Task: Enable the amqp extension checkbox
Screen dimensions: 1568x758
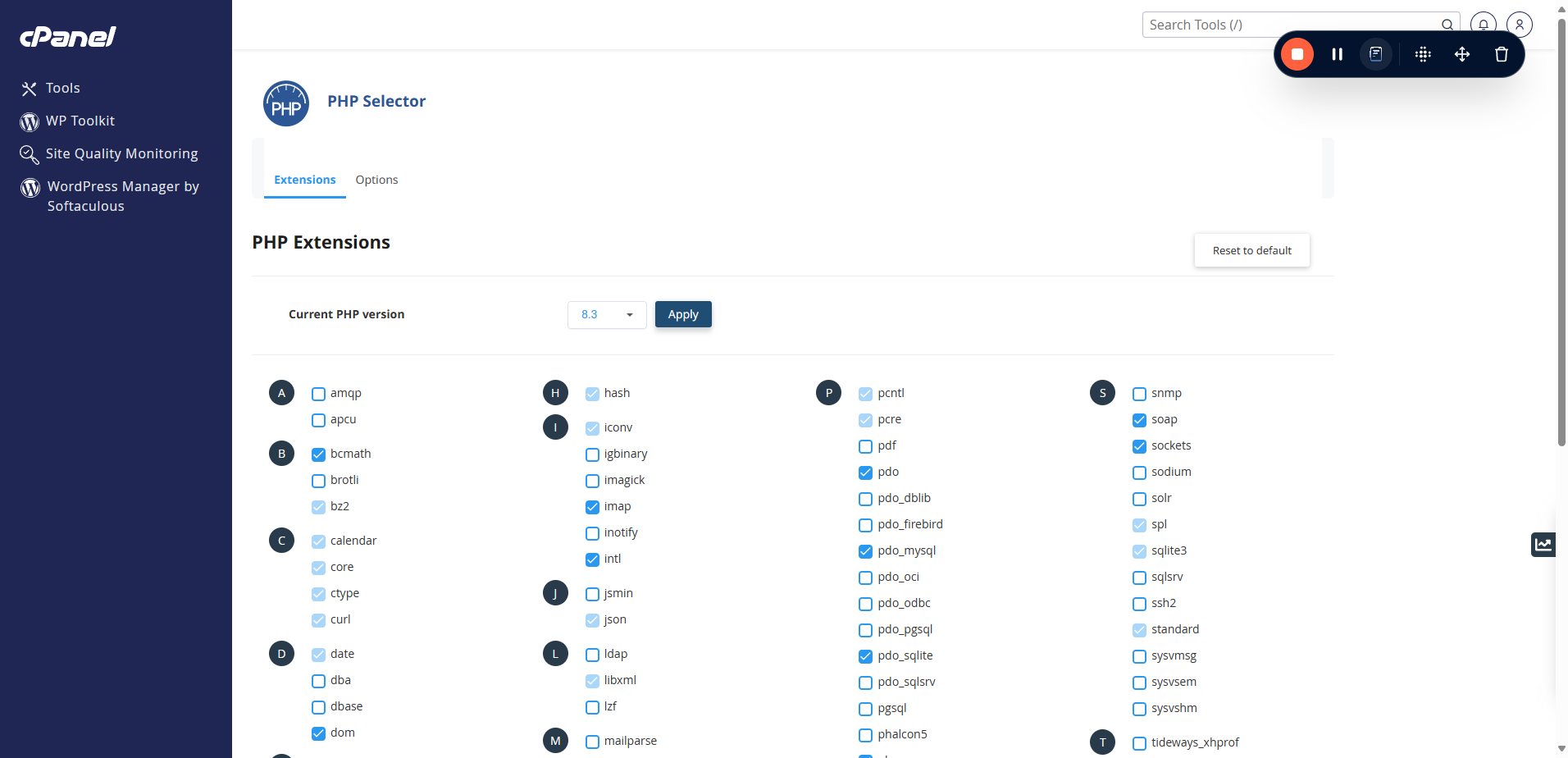Action: point(319,394)
